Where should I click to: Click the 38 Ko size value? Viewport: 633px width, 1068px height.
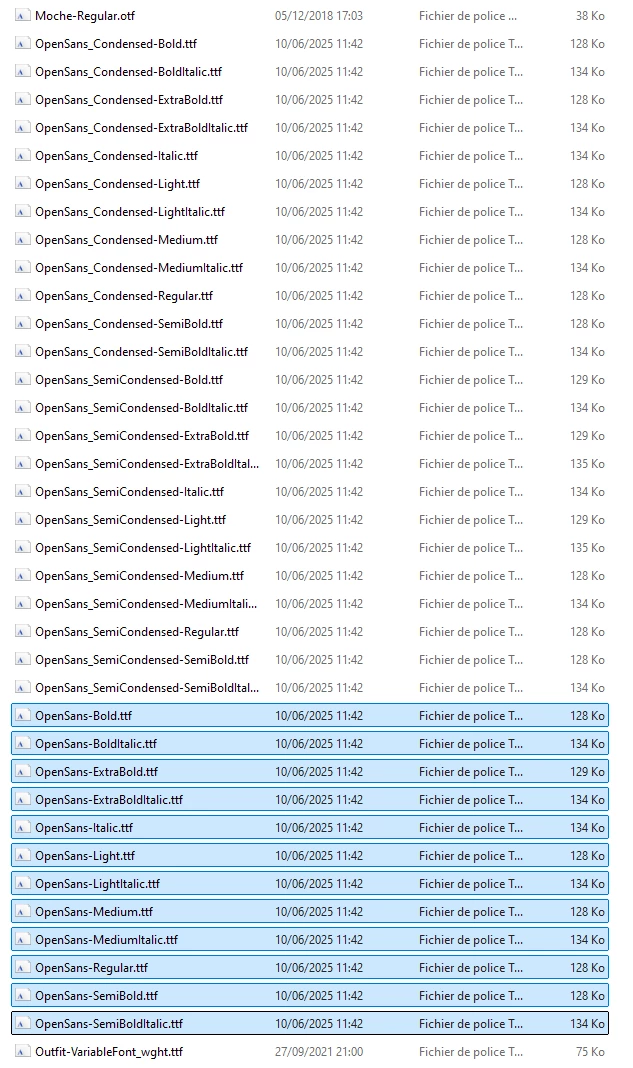[x=590, y=15]
